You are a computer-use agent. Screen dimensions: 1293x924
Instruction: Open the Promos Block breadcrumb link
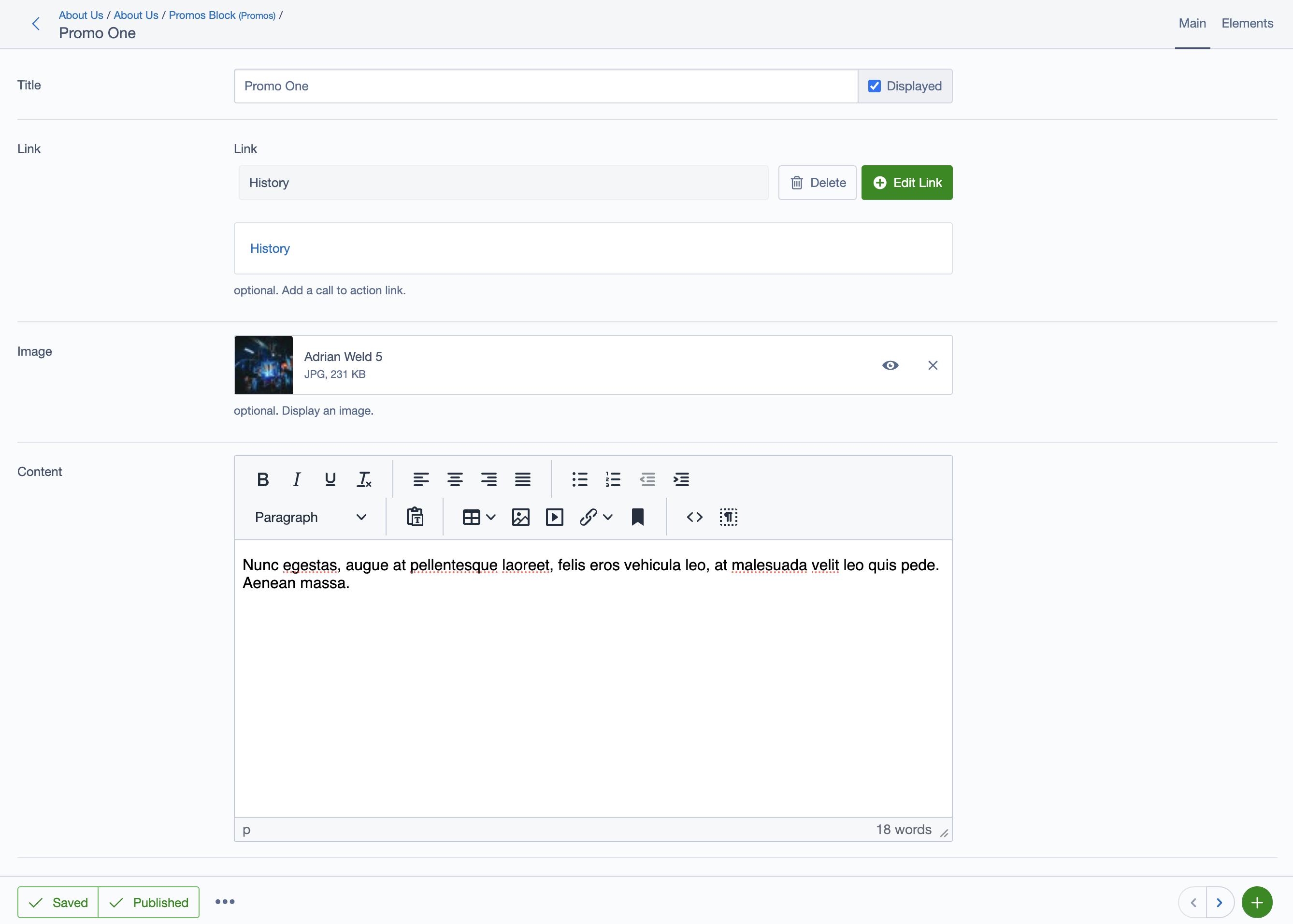(x=202, y=15)
